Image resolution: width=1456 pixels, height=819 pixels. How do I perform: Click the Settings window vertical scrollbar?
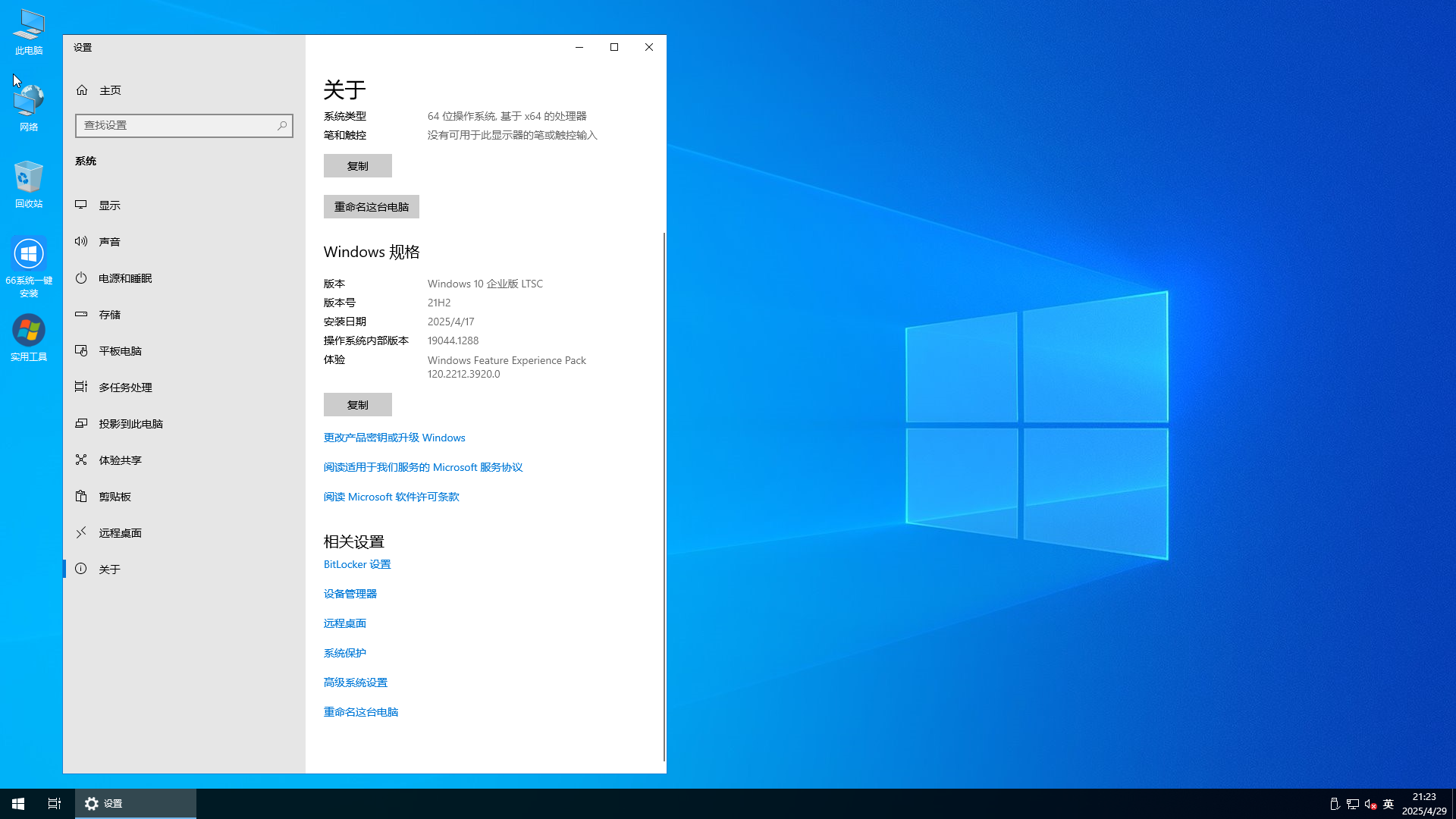664,497
